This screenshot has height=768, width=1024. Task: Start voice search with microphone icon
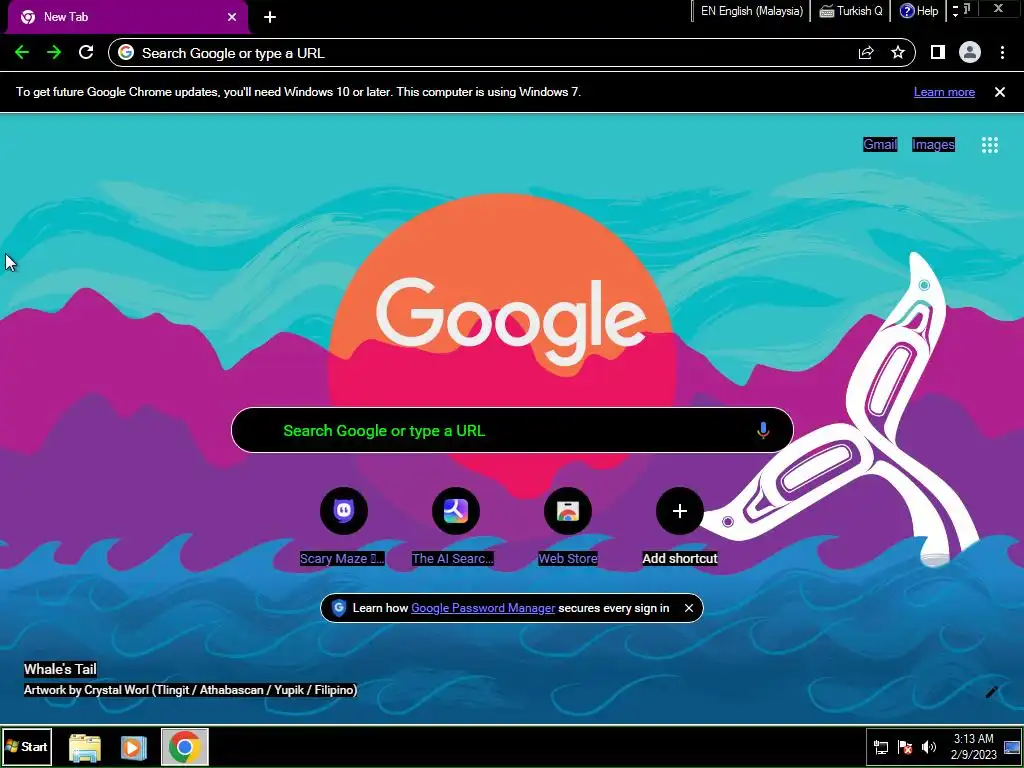point(763,430)
